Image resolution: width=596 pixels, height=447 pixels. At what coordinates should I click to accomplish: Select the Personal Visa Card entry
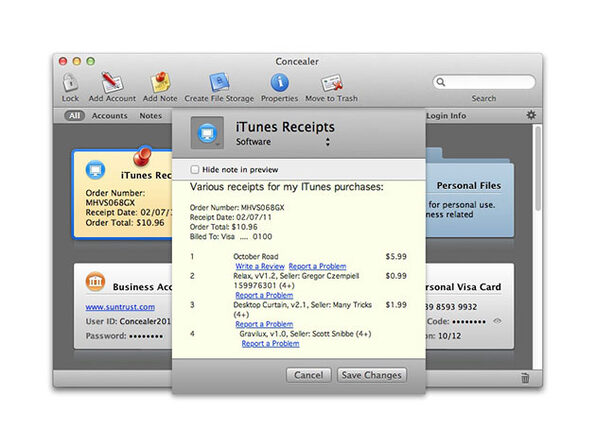point(470,306)
